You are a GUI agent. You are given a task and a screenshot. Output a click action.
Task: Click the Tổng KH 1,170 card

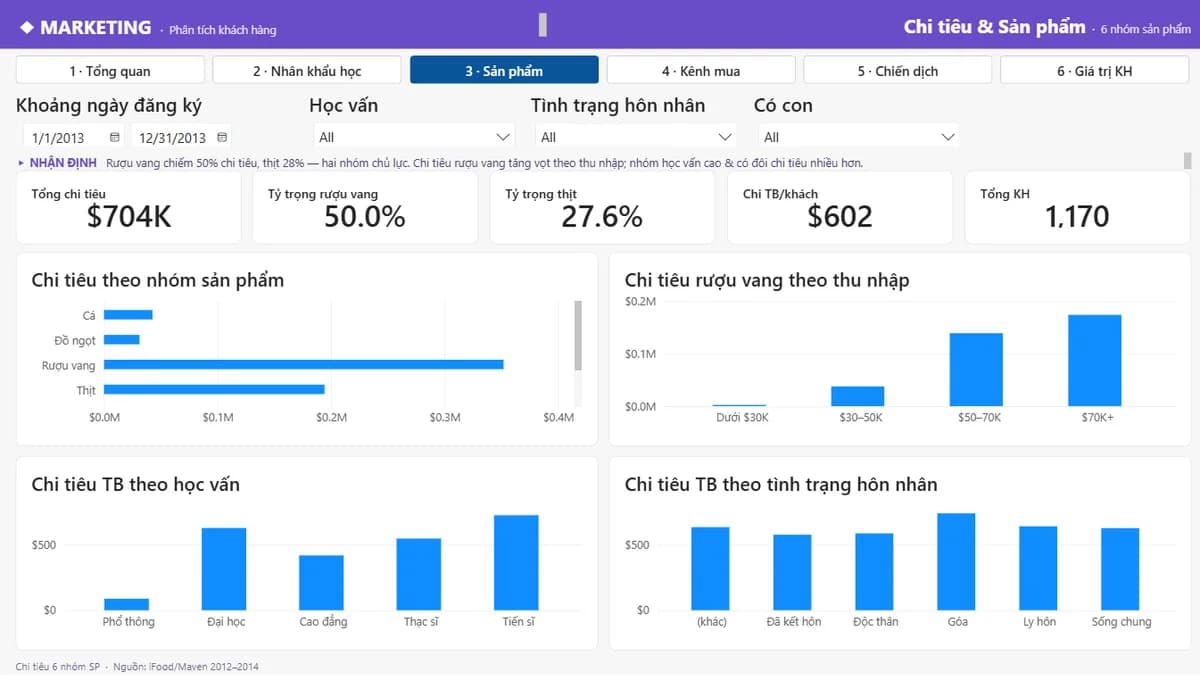[x=1077, y=207]
